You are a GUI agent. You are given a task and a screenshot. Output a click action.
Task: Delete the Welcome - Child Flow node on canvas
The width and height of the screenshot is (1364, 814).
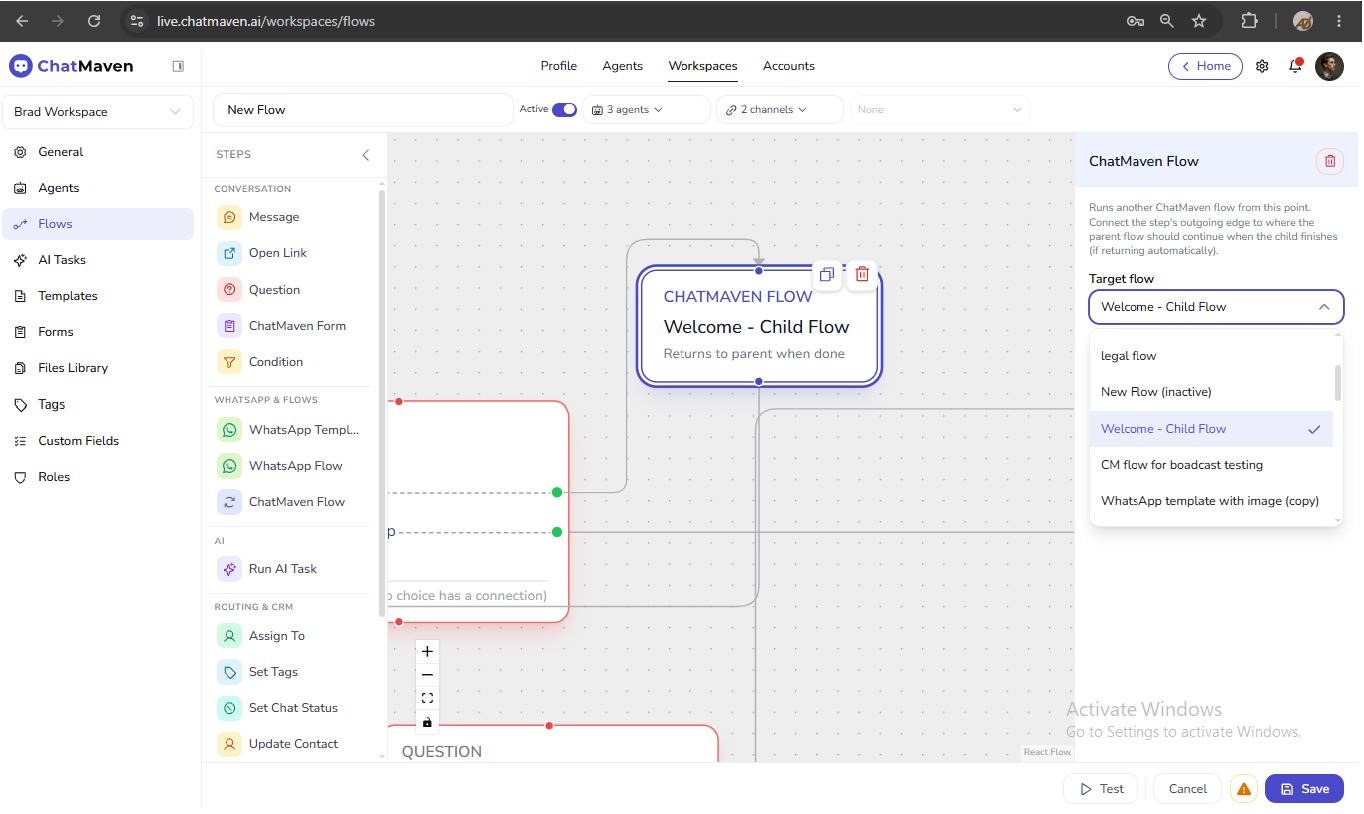coord(862,274)
